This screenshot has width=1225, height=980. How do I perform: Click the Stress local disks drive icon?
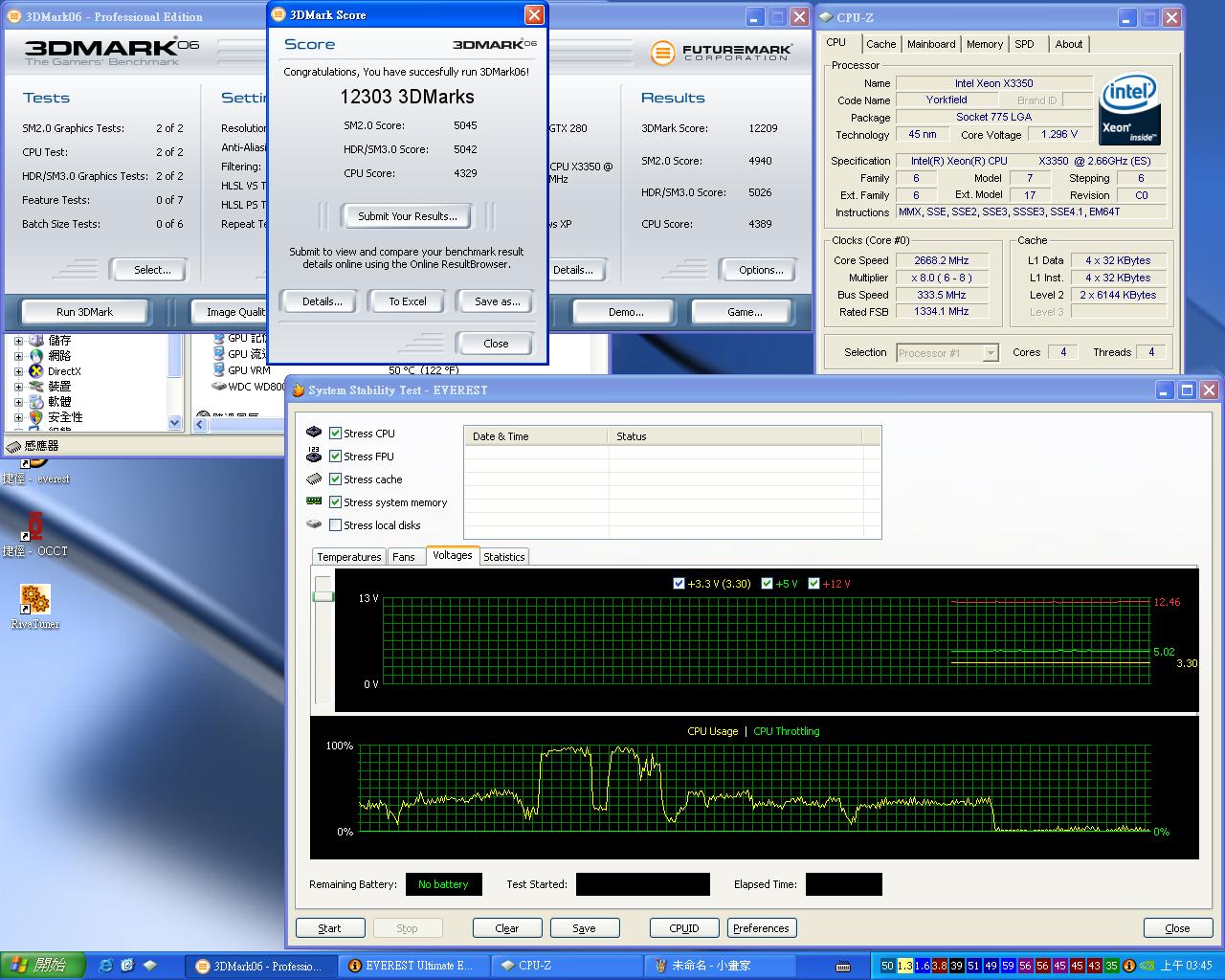[x=314, y=524]
